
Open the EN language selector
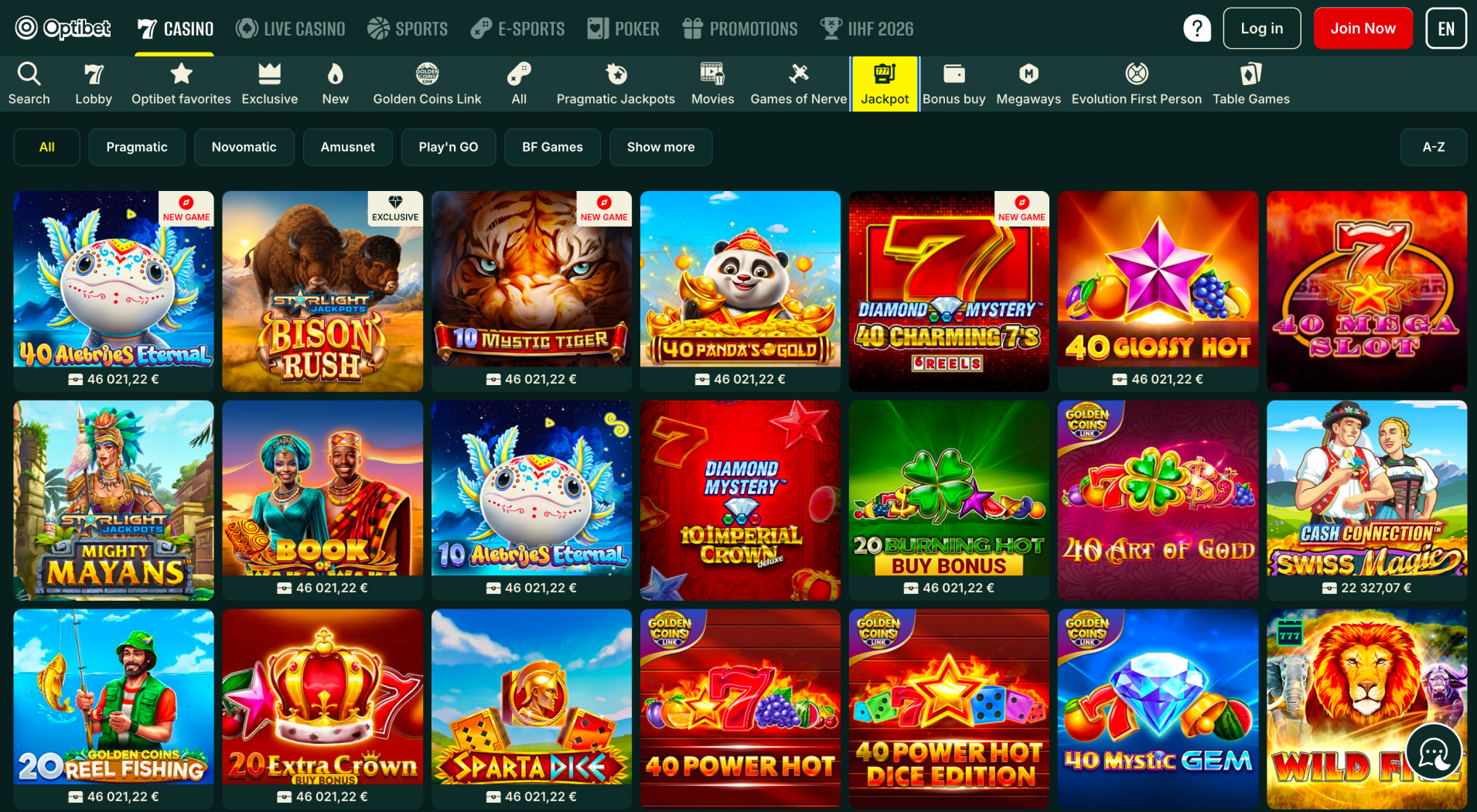(1446, 29)
